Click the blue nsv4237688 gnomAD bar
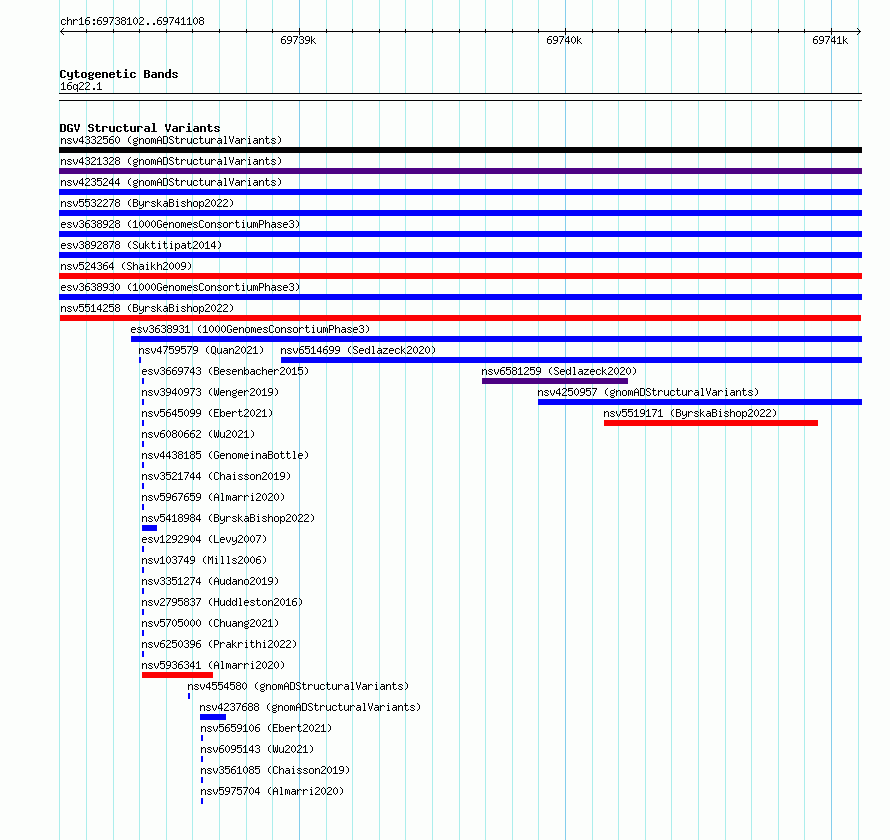Screen dimensions: 890x840 pyautogui.click(x=213, y=717)
